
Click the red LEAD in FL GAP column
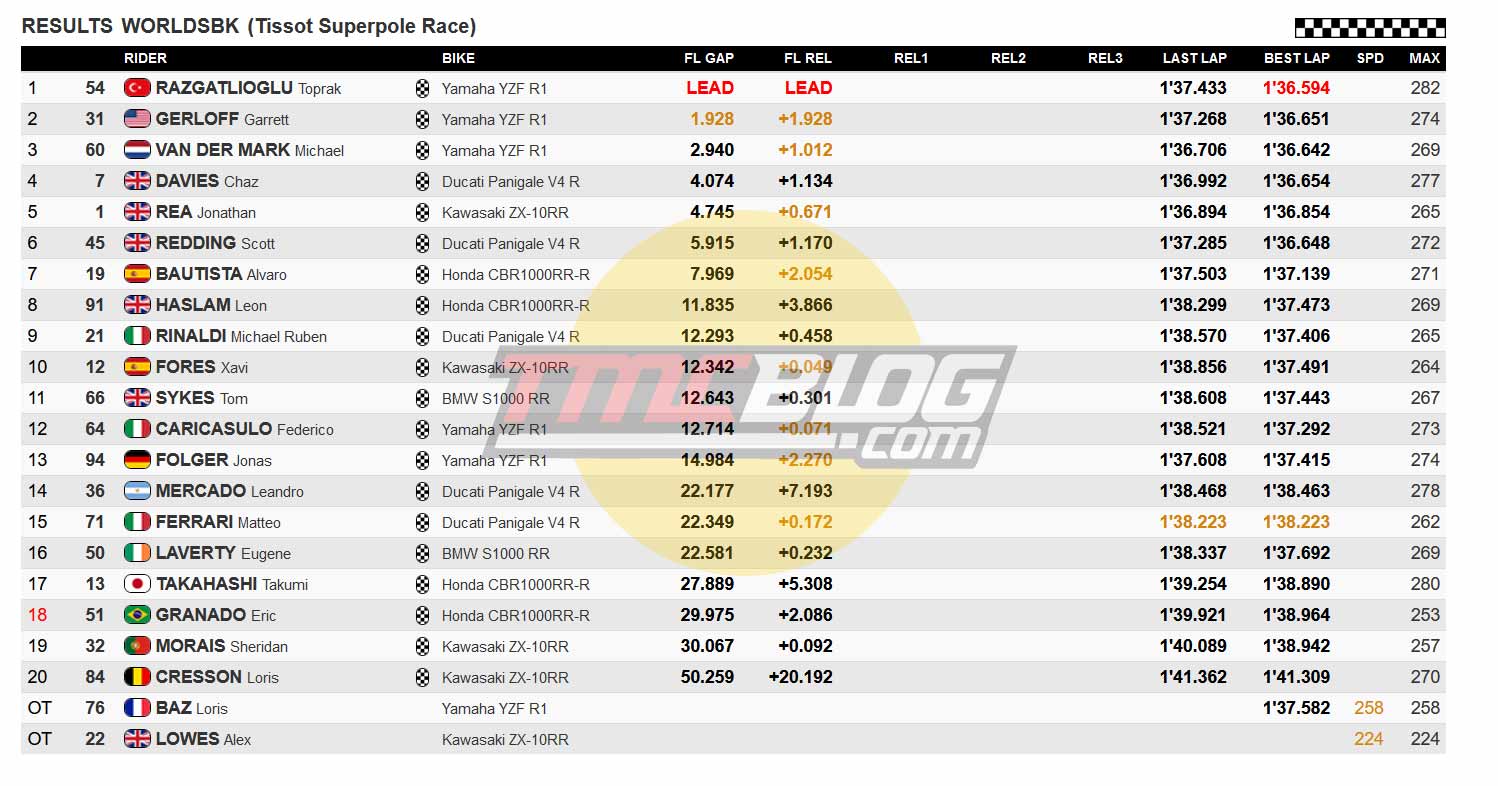[710, 88]
